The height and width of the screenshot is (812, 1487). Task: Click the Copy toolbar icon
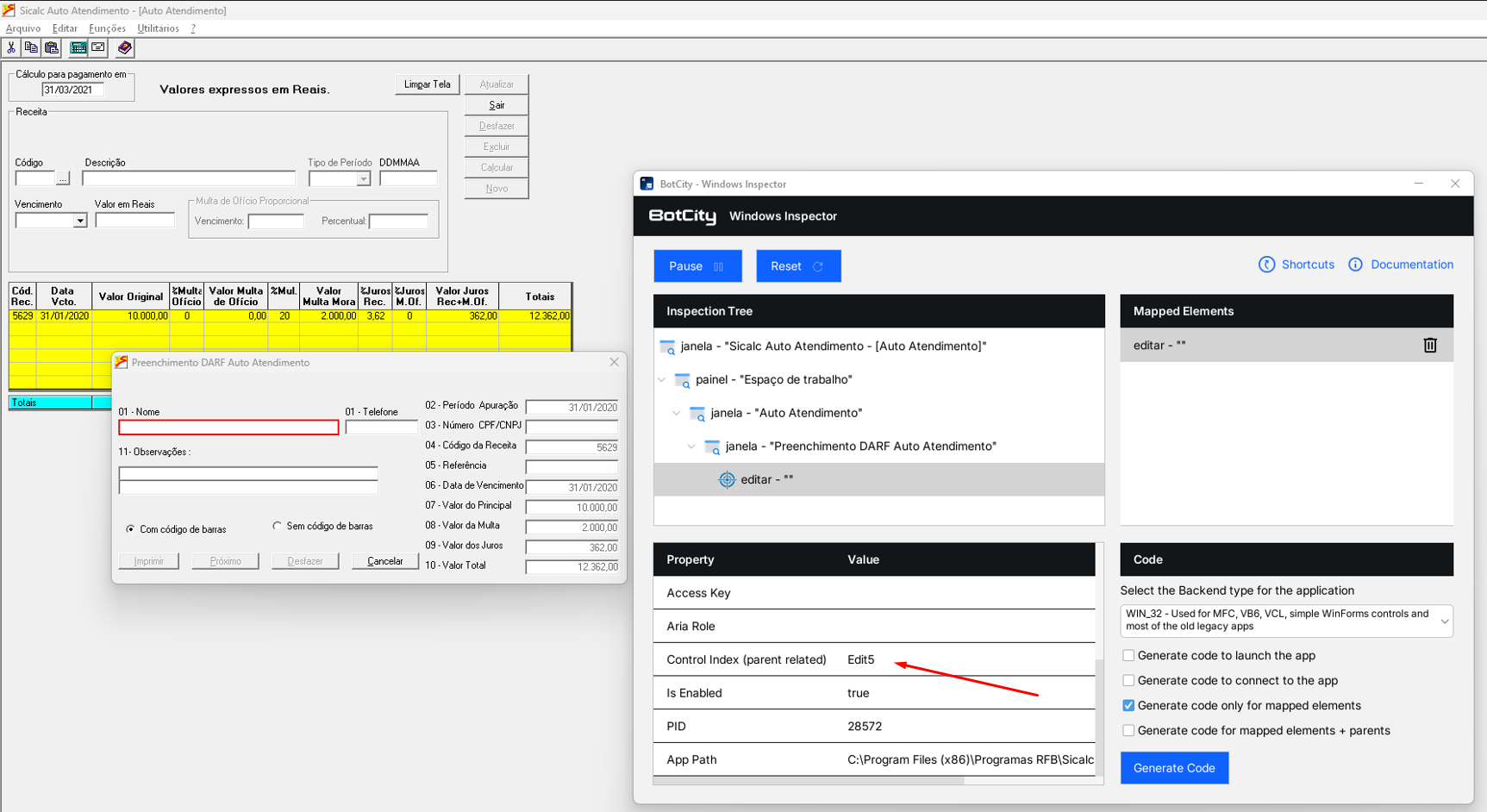31,48
